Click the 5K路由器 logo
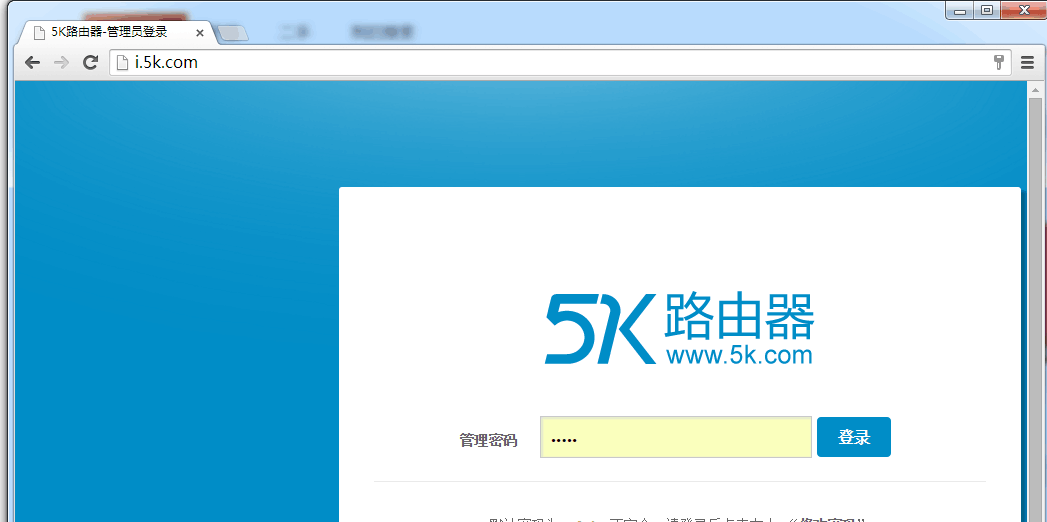 click(x=680, y=328)
